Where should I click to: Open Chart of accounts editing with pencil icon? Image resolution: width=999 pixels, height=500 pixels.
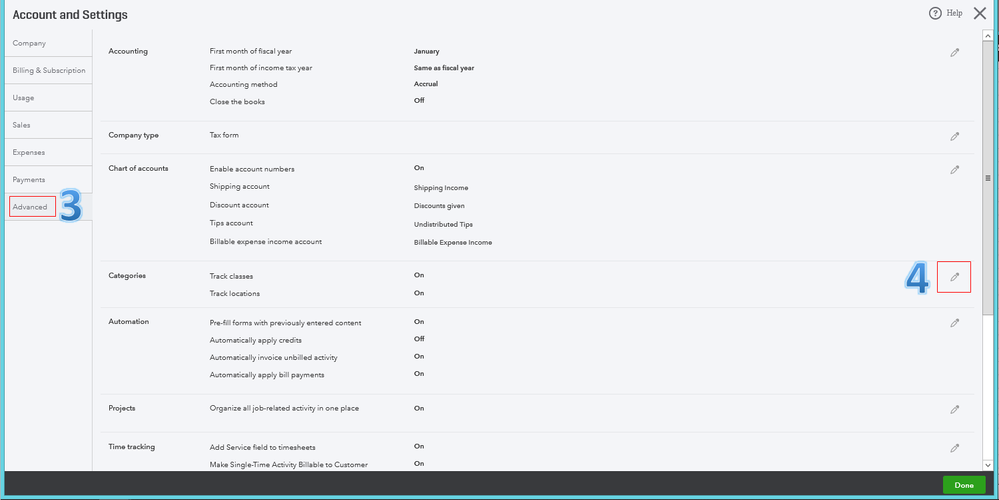point(954,170)
